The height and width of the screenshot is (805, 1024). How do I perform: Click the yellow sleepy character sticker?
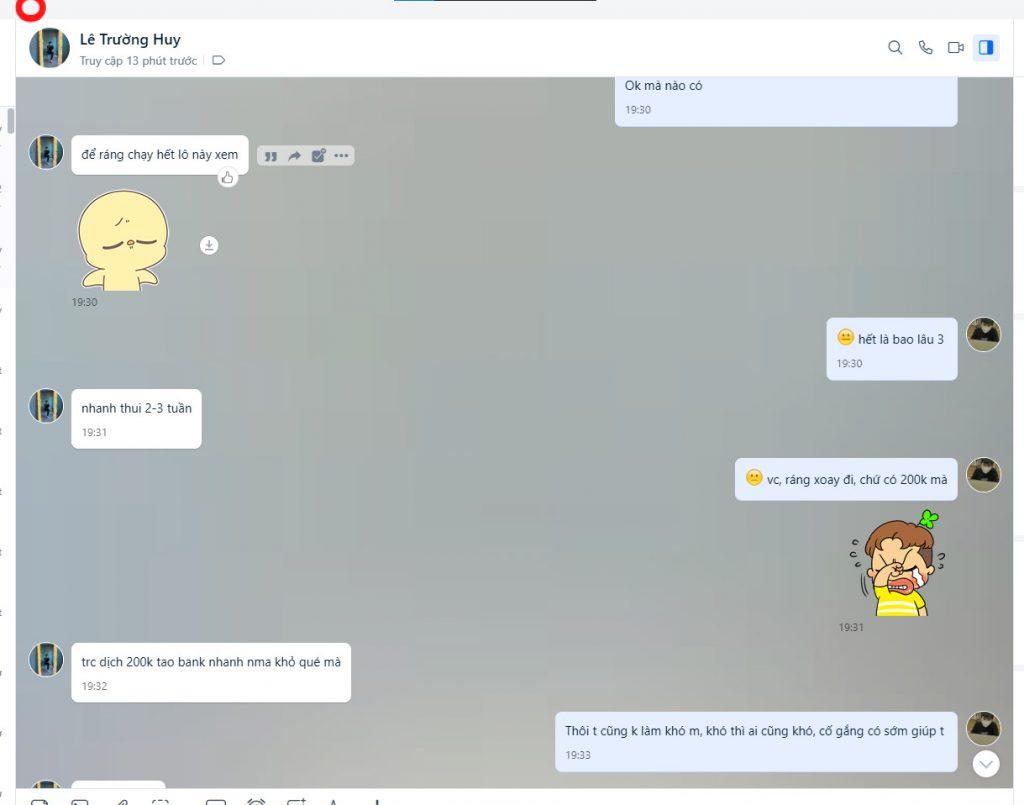click(x=123, y=240)
